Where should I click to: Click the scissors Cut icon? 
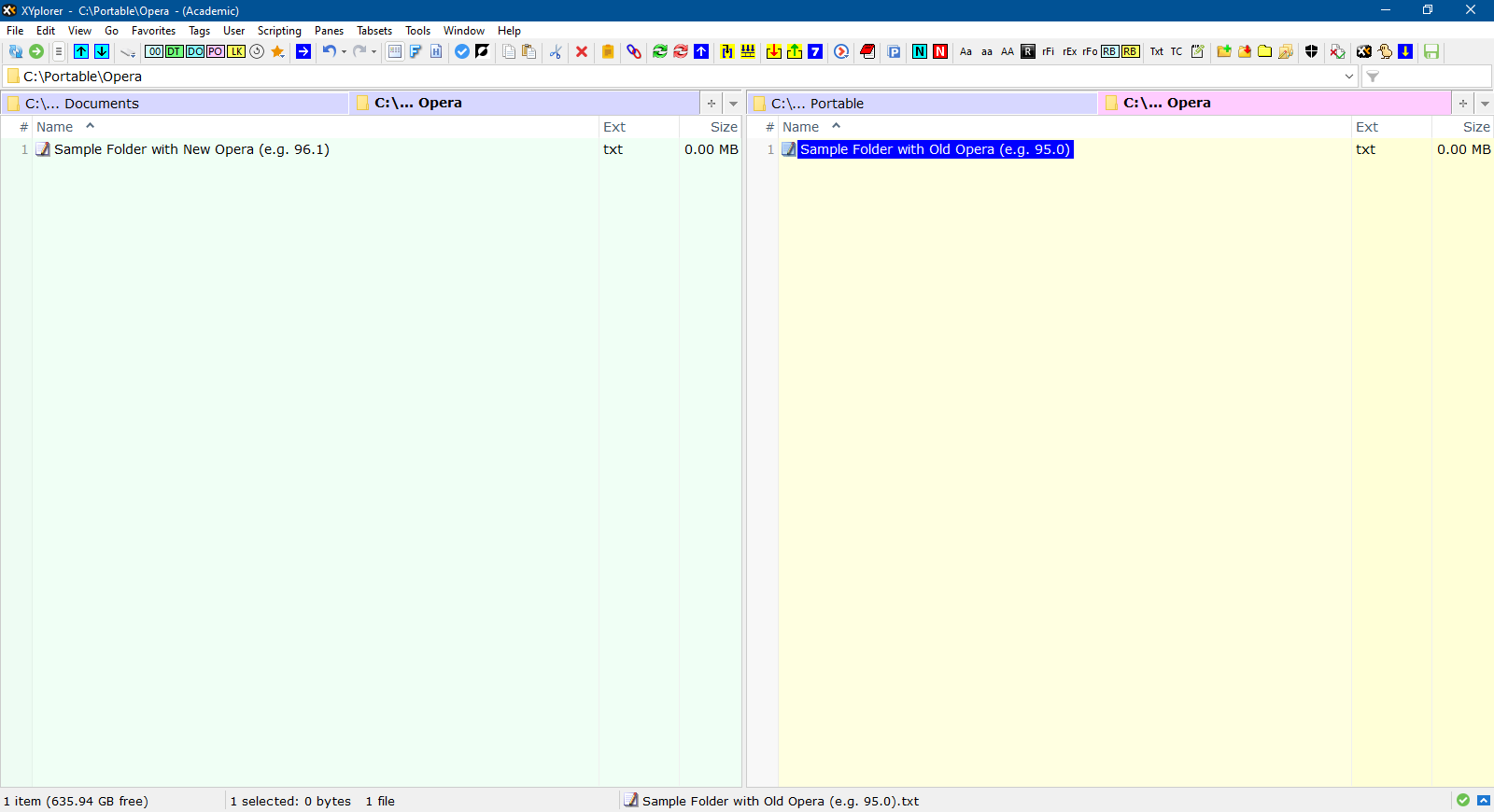click(556, 51)
